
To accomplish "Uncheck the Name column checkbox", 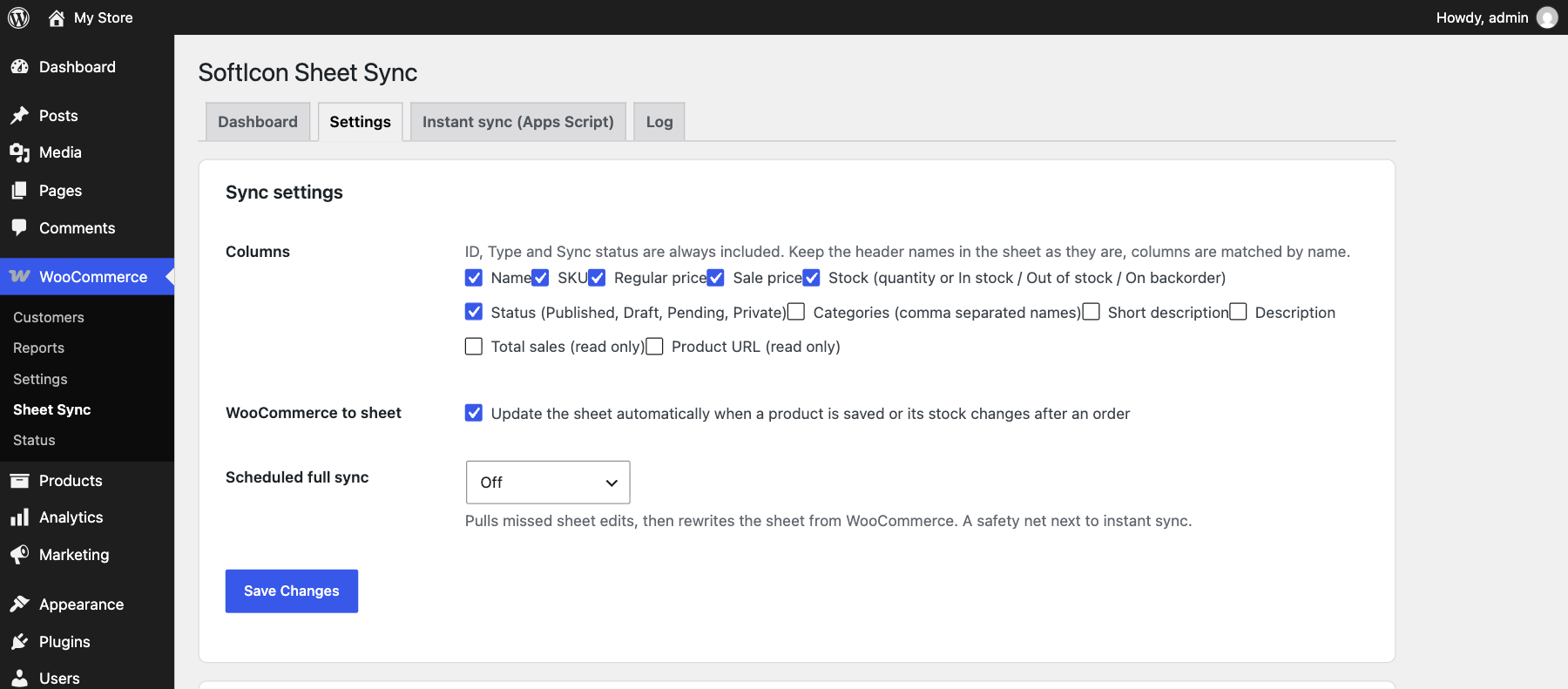I will pyautogui.click(x=474, y=278).
